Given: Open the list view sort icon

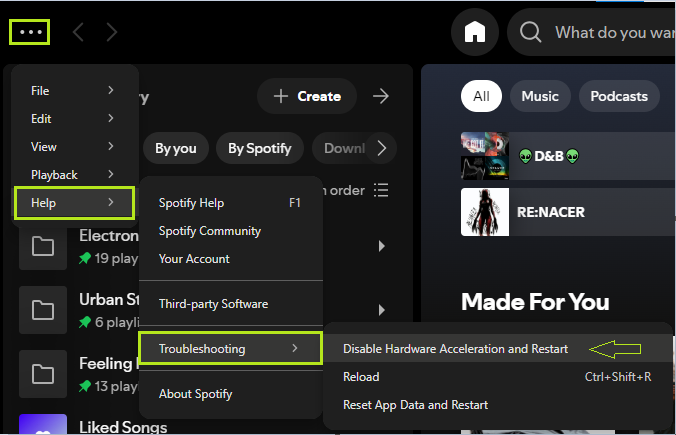Looking at the screenshot, I should pyautogui.click(x=381, y=190).
